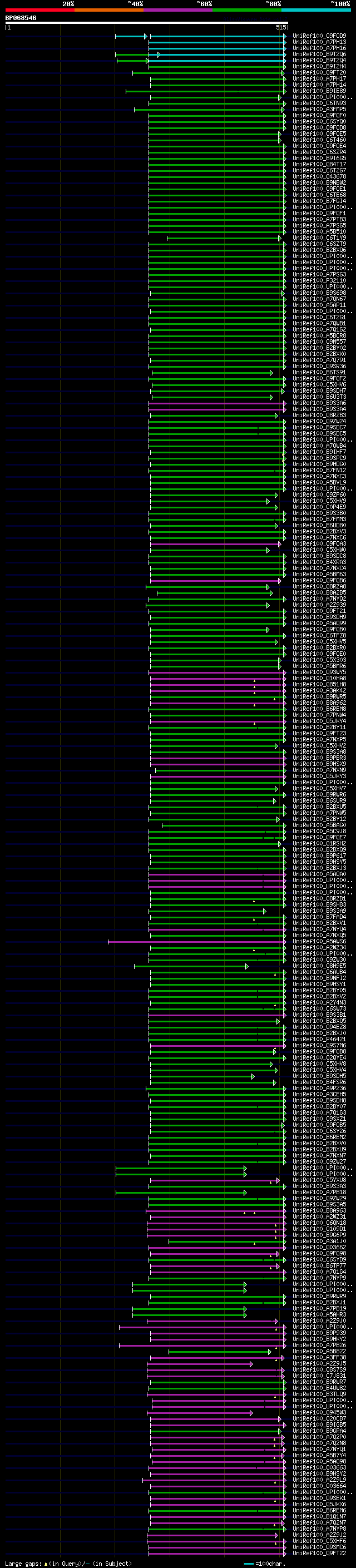Open hit UniRef100_B9T2Q6

pos(319,54)
